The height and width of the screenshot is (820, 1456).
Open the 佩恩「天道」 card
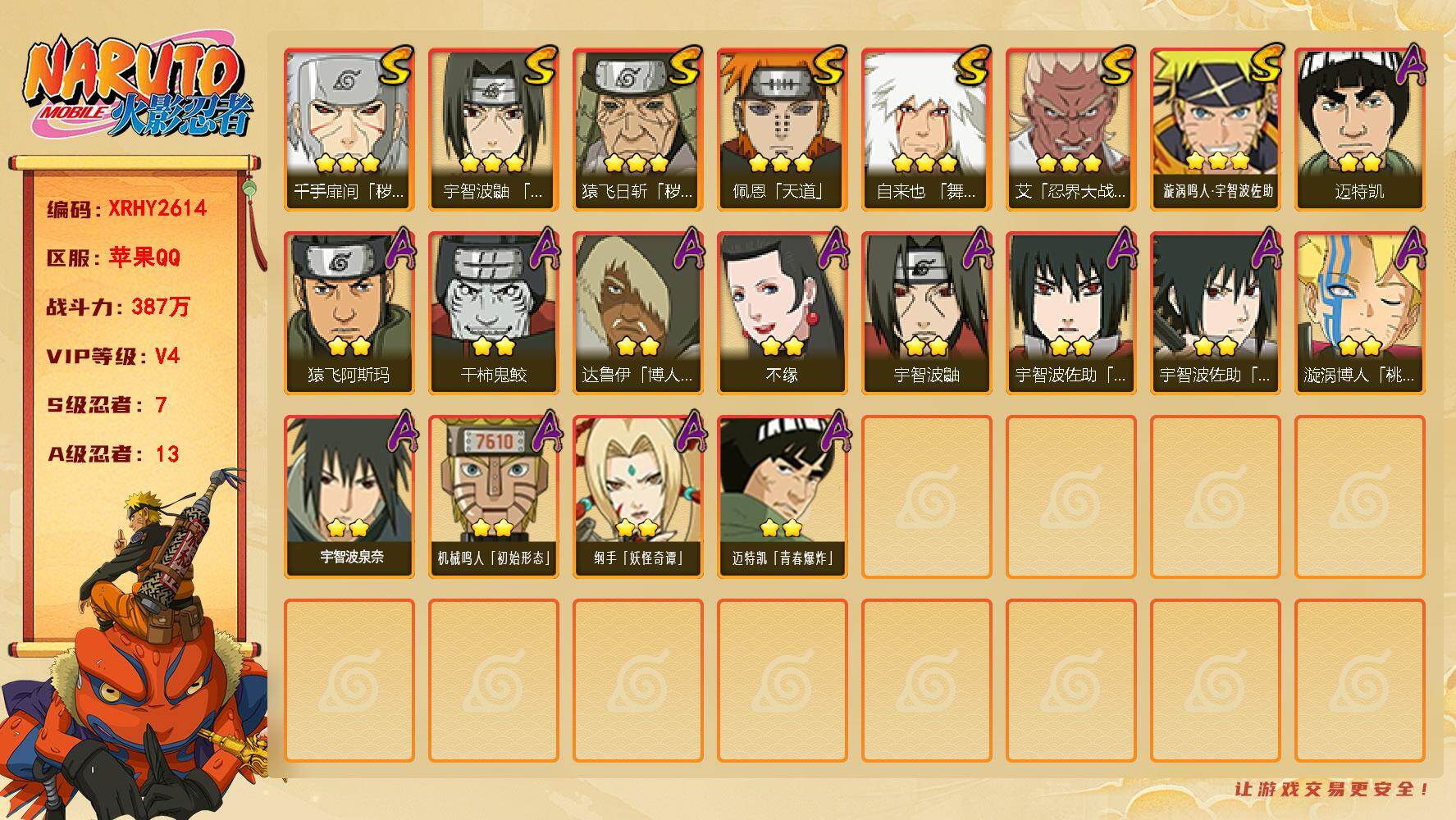tap(782, 130)
